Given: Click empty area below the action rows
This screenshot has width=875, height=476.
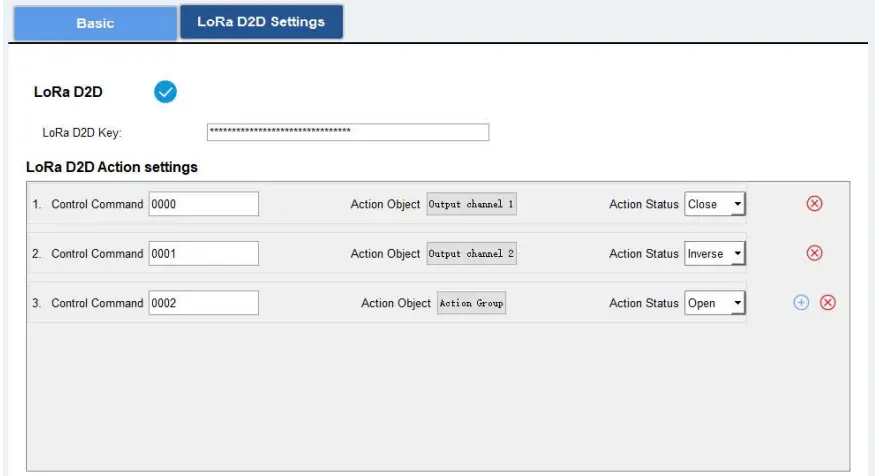Looking at the screenshot, I should (x=438, y=400).
